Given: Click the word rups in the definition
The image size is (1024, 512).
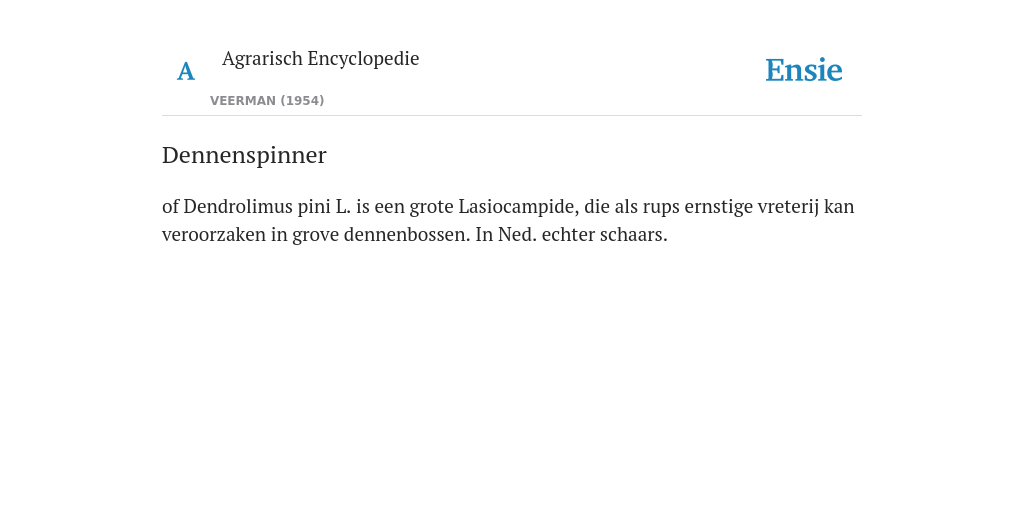Looking at the screenshot, I should click(661, 207).
